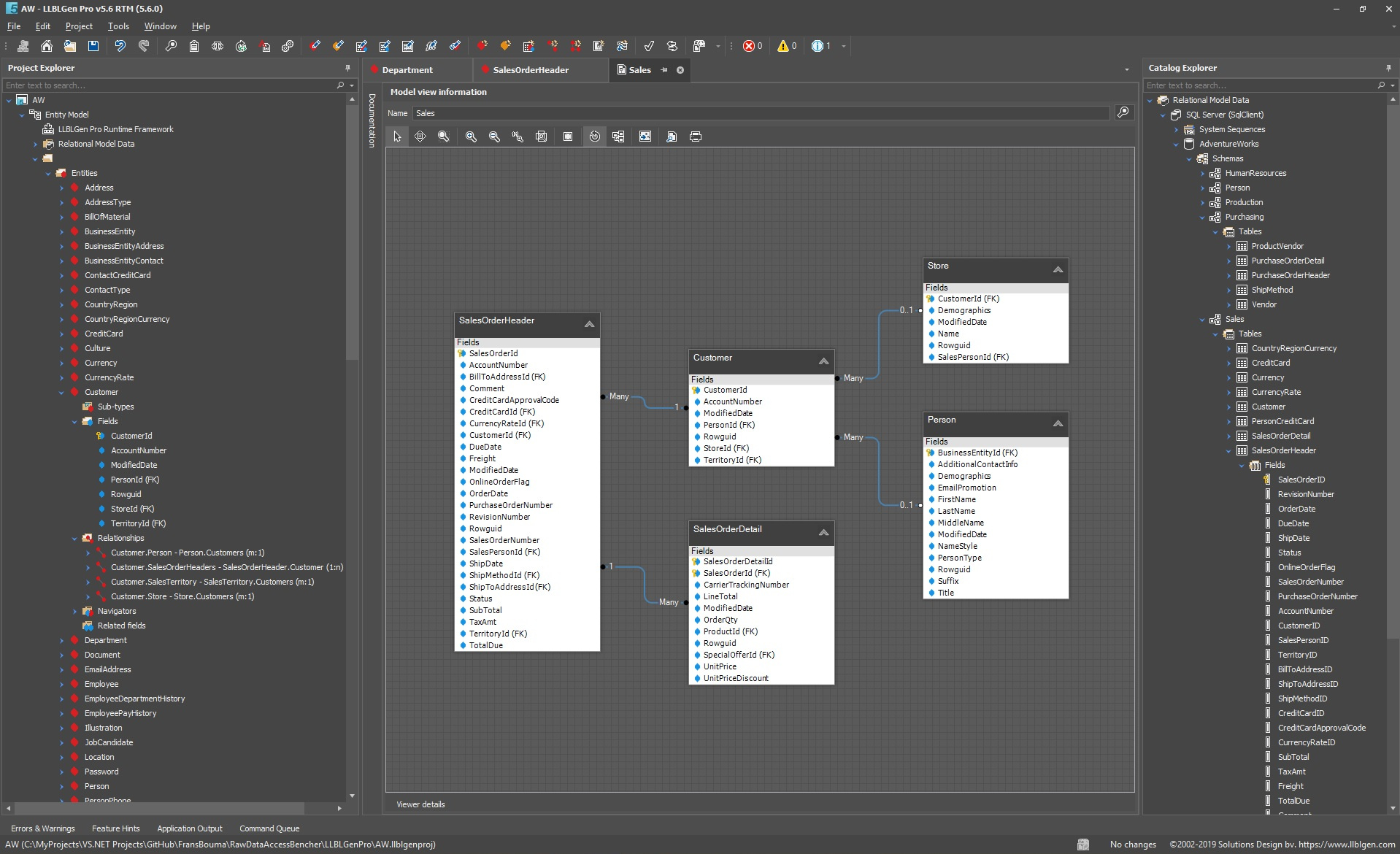Click the magnifier button beside the Name field

(1123, 112)
